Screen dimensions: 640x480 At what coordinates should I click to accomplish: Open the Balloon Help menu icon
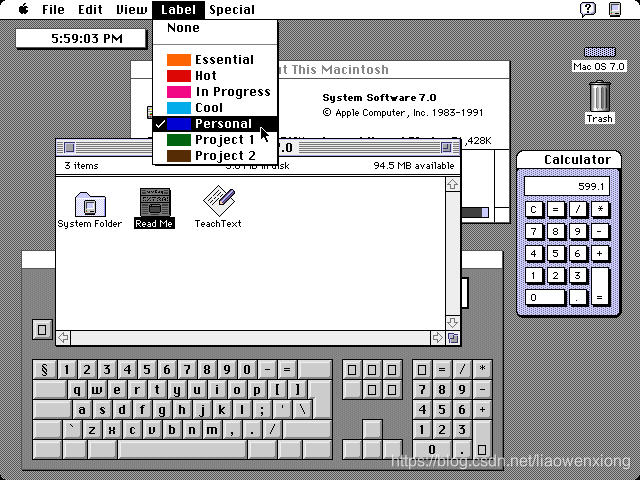coord(588,9)
